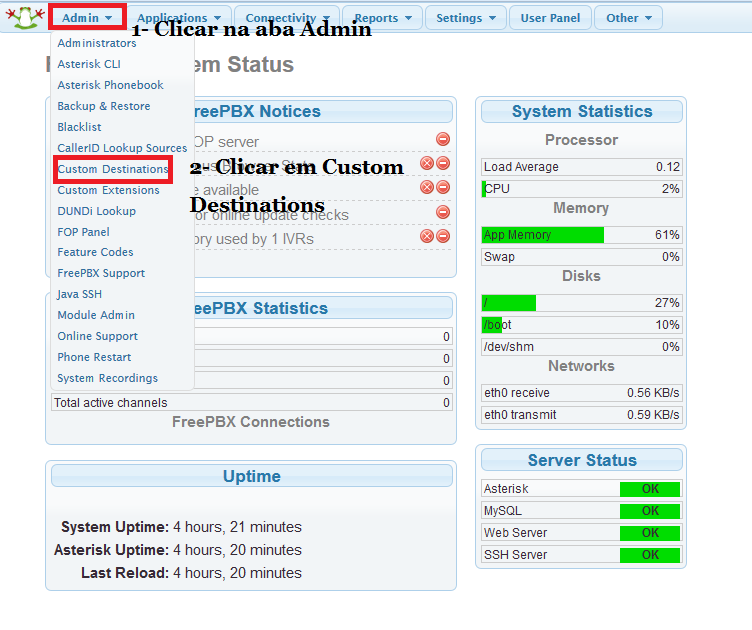Select Custom Destinations from Admin menu
The image size is (752, 630).
pyautogui.click(x=112, y=169)
